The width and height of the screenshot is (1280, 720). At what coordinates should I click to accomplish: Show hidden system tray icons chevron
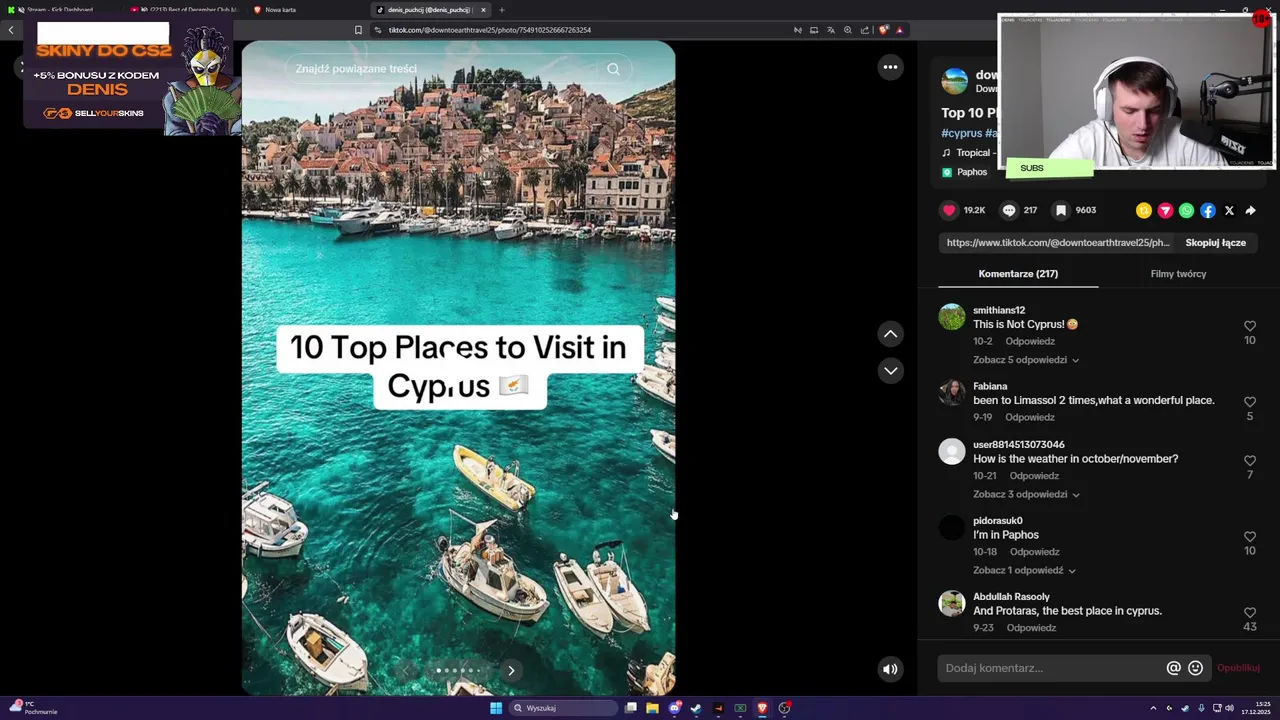[x=1153, y=708]
